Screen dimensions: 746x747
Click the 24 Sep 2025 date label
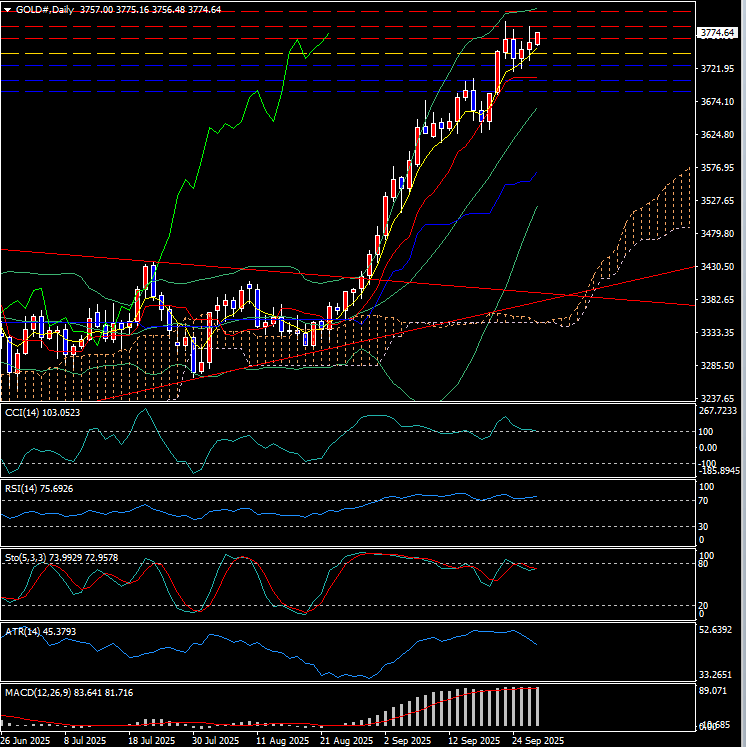534,741
